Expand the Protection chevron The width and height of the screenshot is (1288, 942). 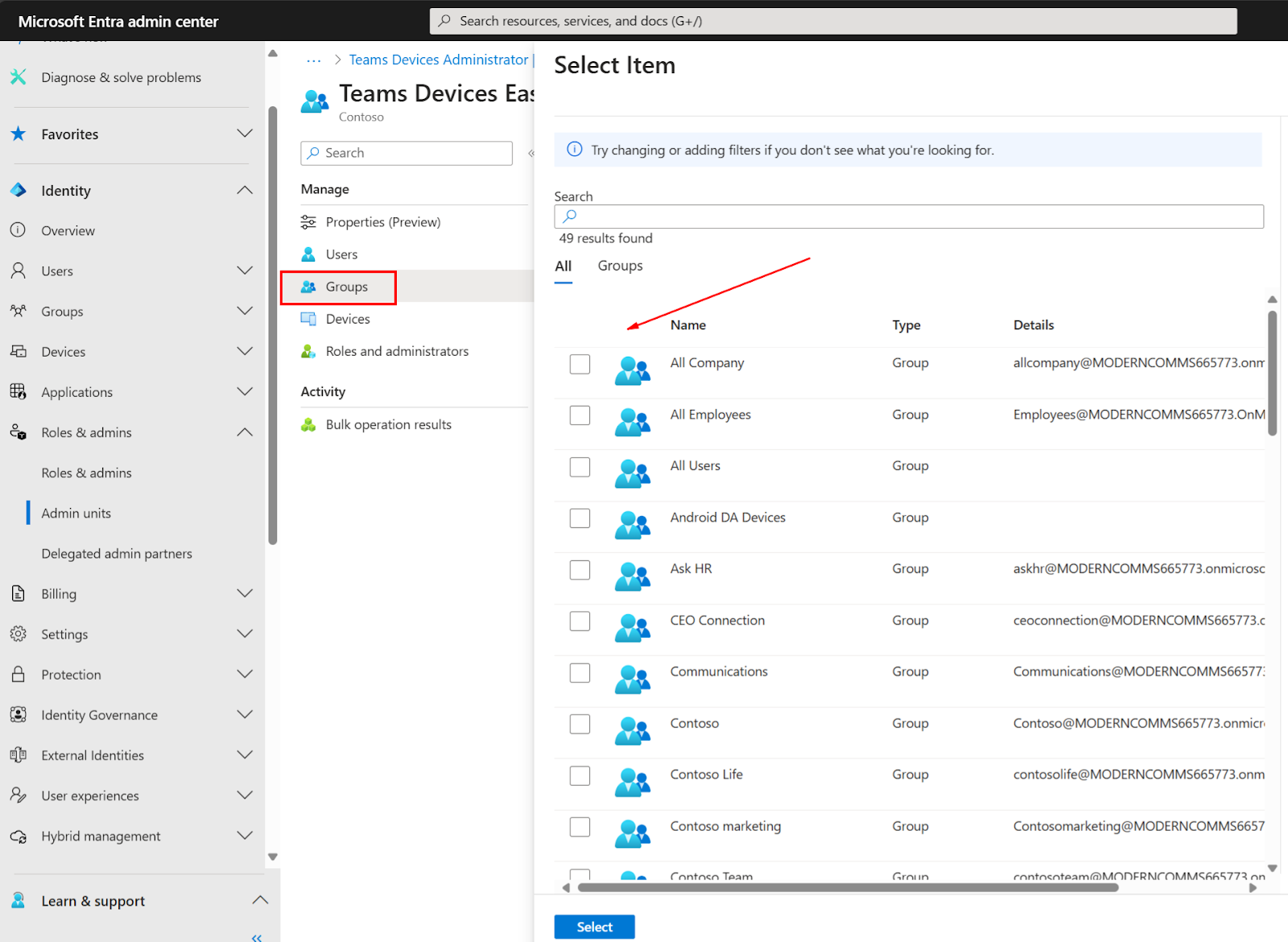245,674
